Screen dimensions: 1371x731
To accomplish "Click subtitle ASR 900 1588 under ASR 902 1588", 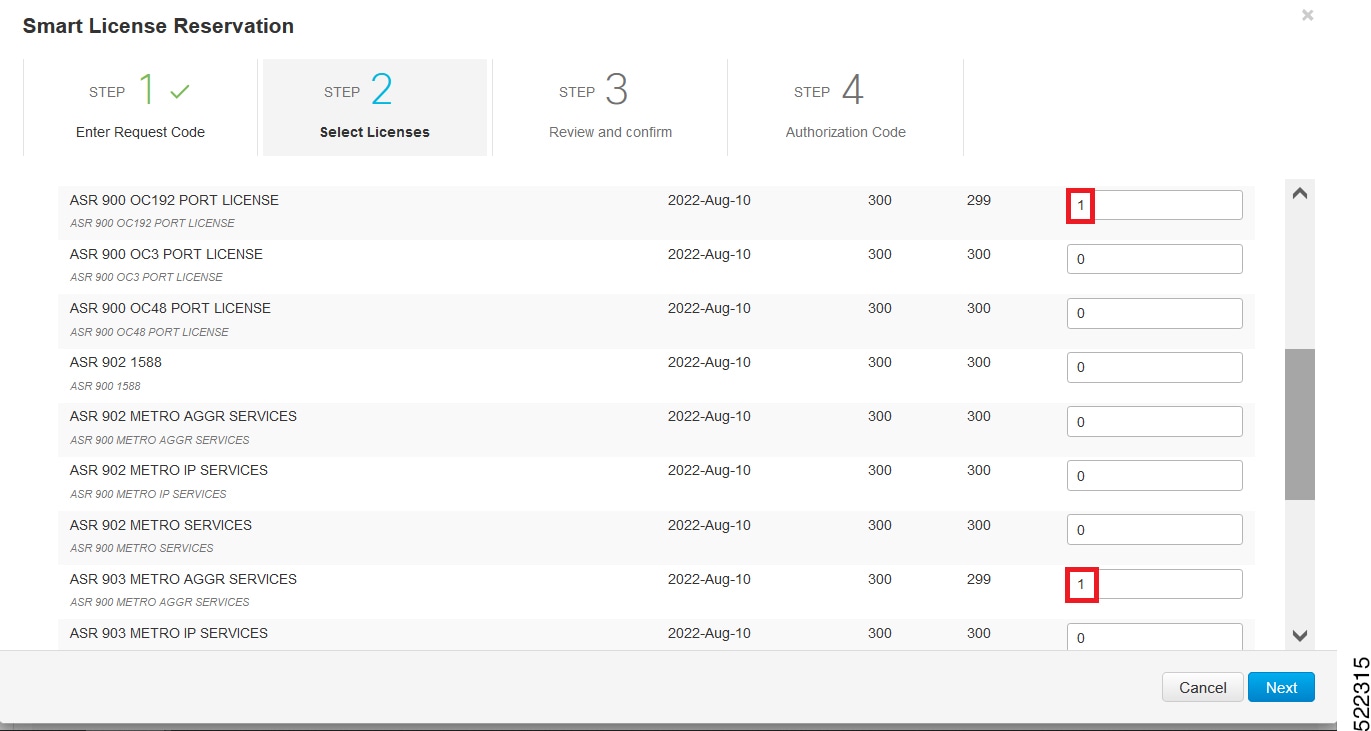I will point(105,386).
